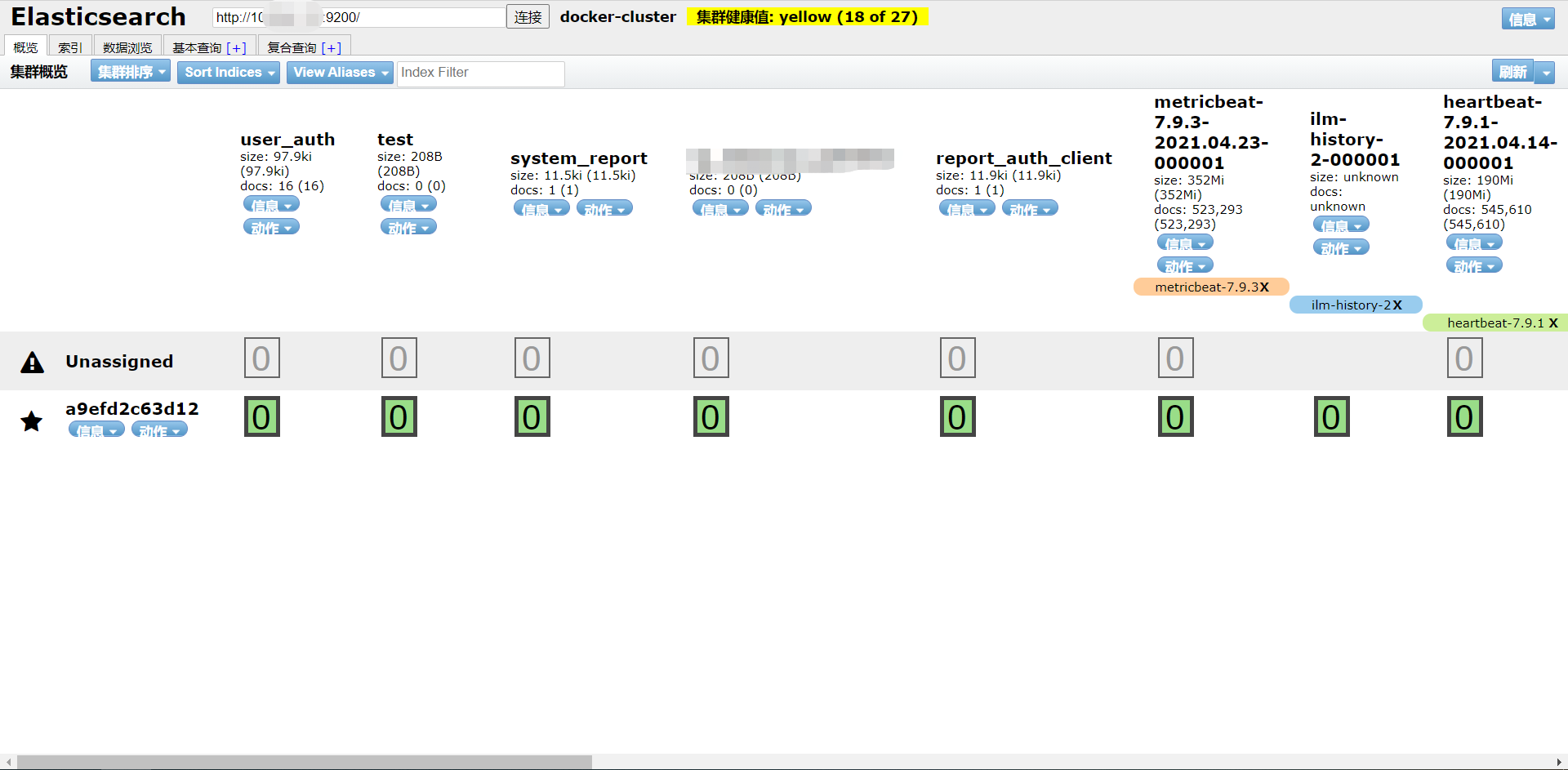
Task: Select the shard box under report_auth_client on node row
Action: tap(957, 416)
